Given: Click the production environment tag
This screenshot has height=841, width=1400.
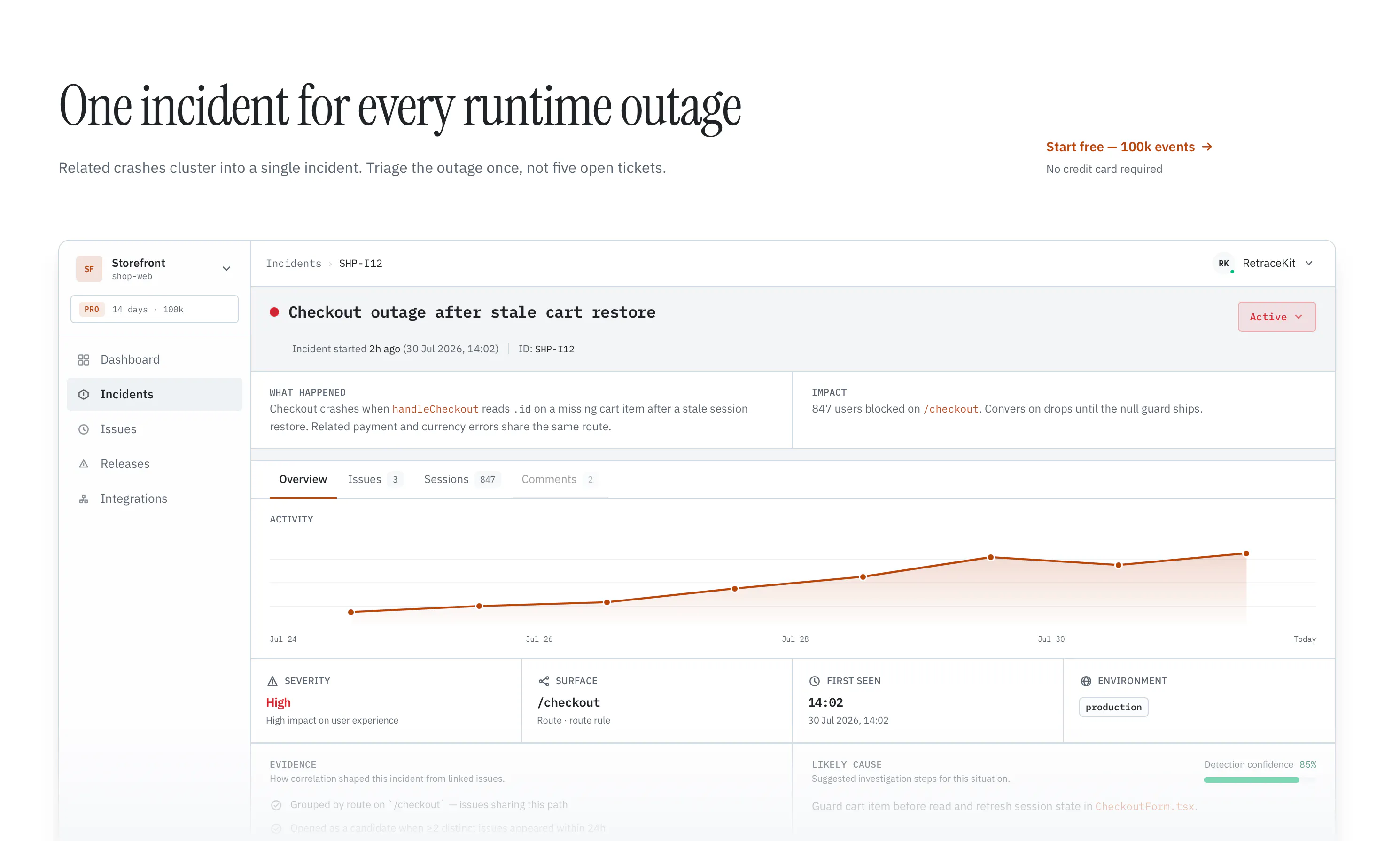Looking at the screenshot, I should coord(1113,707).
